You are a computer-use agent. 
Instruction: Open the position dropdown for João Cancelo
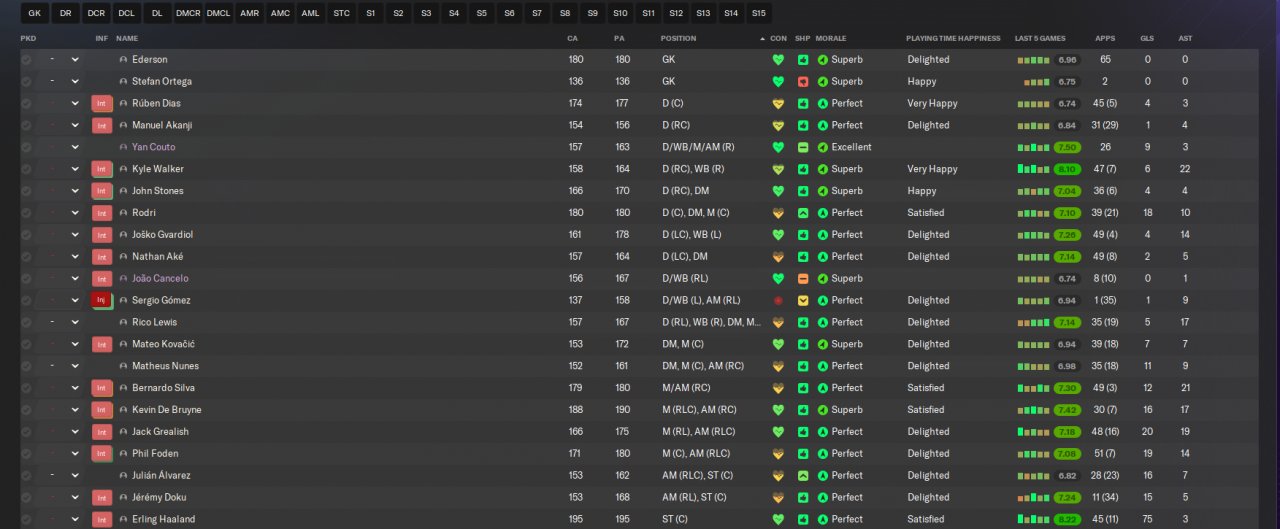coord(74,278)
